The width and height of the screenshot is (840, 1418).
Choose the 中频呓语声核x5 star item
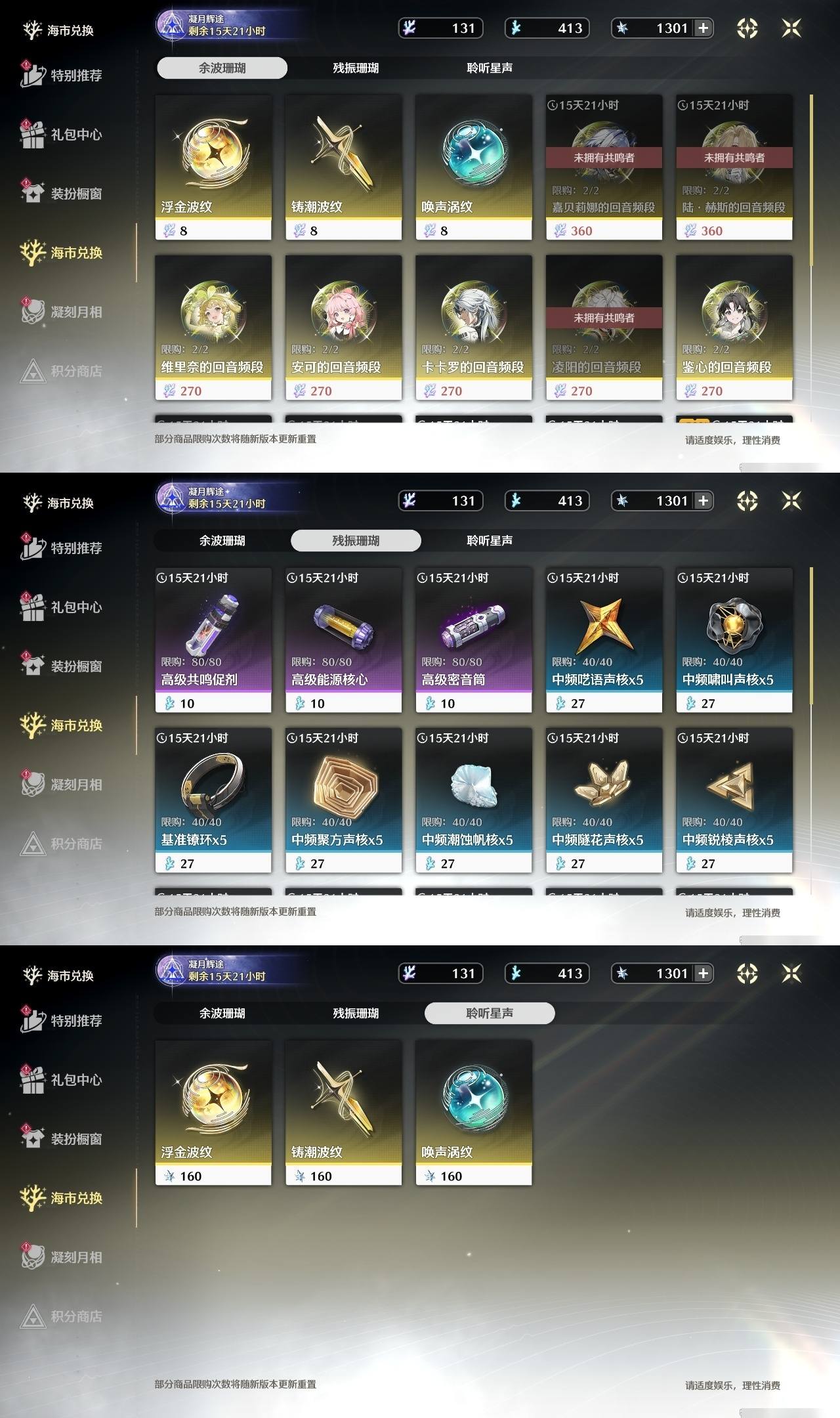pyautogui.click(x=604, y=640)
